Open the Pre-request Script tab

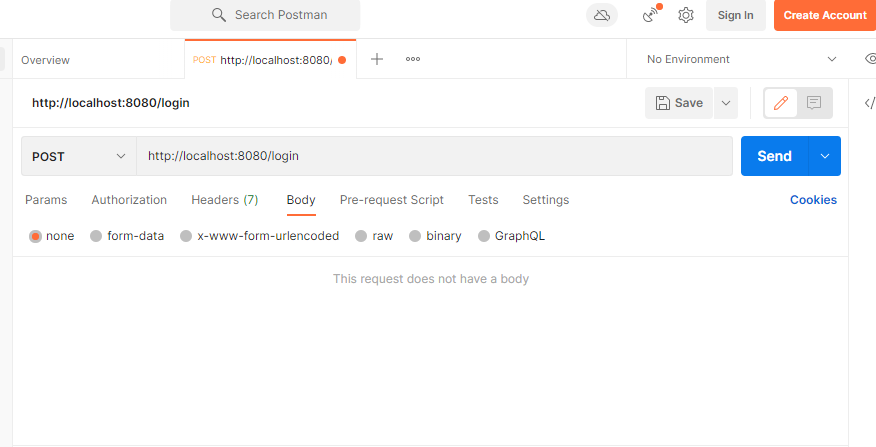point(392,200)
